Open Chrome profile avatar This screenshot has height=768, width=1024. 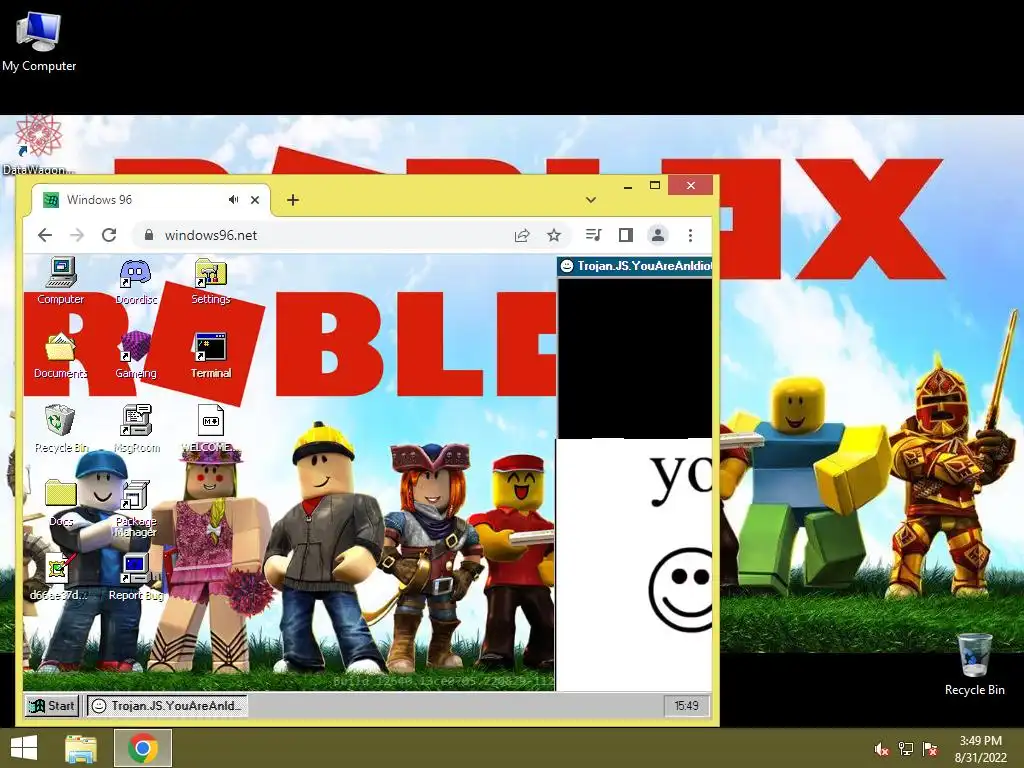(658, 235)
